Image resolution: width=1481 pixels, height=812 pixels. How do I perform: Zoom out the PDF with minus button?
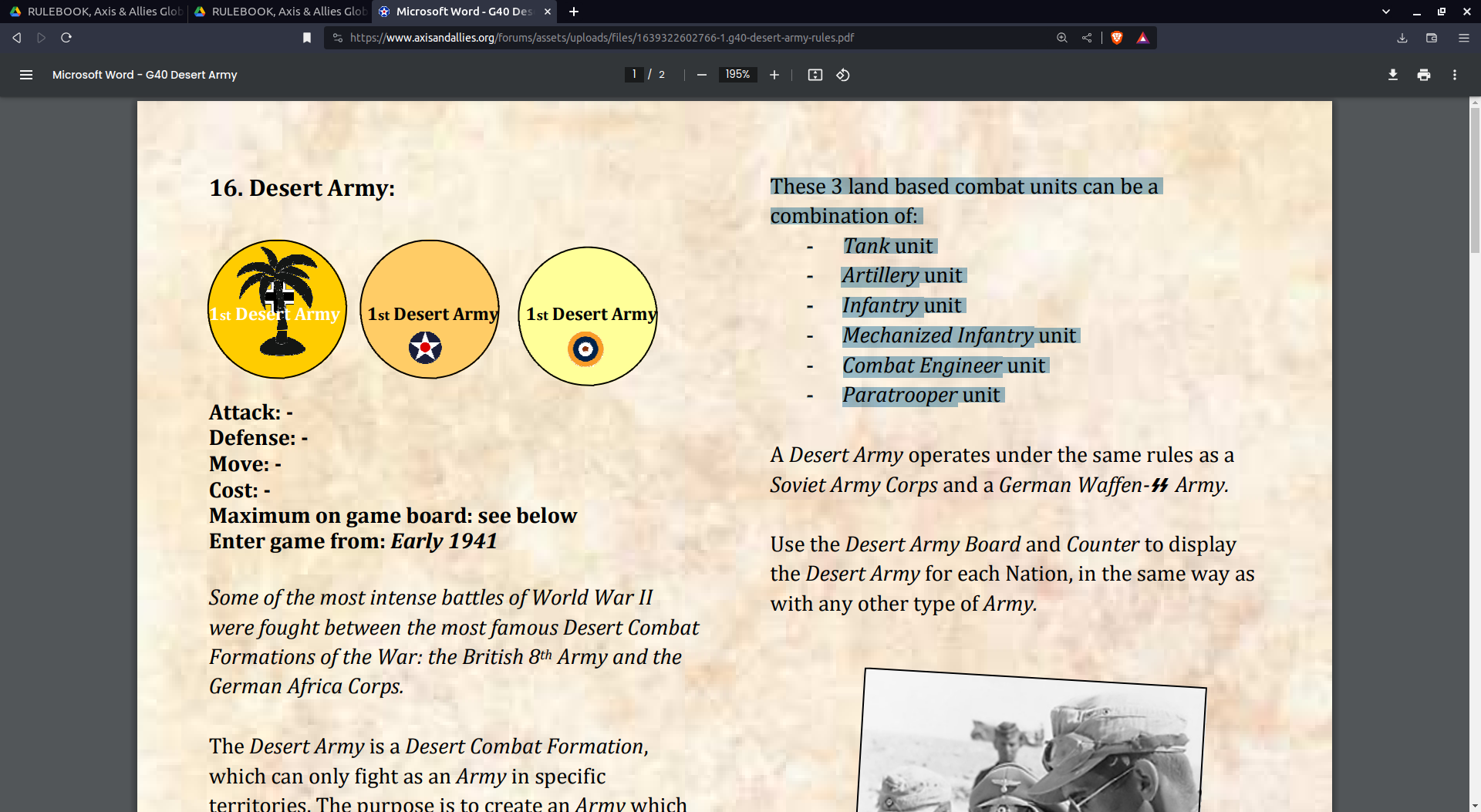[702, 75]
